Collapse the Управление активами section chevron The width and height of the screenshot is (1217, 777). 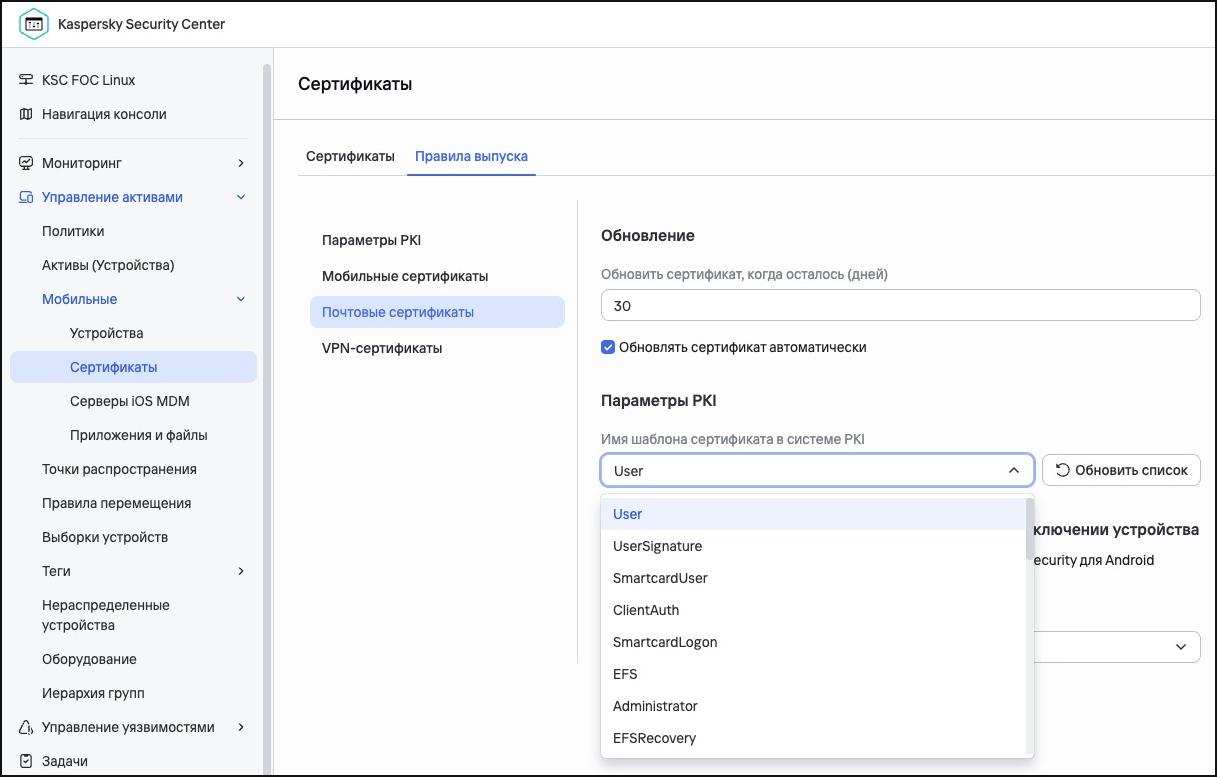241,197
